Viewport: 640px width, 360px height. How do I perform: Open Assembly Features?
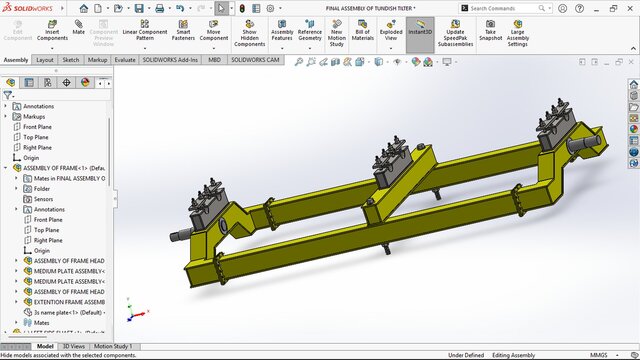pyautogui.click(x=282, y=31)
